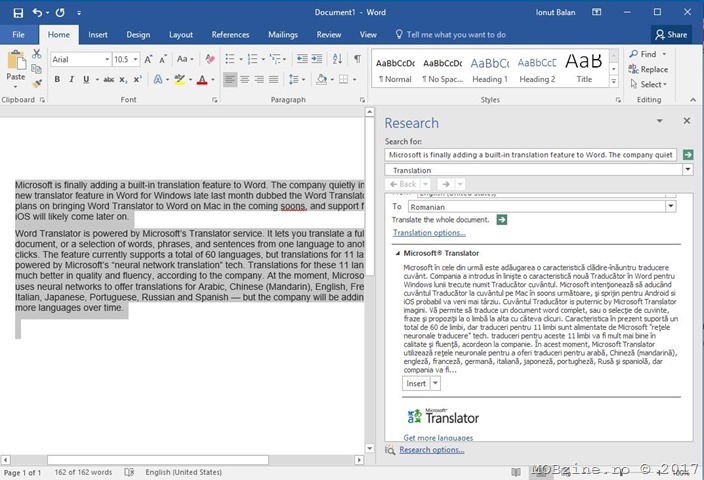Toggle underline formatting
Image resolution: width=704 pixels, height=480 pixels.
point(86,79)
